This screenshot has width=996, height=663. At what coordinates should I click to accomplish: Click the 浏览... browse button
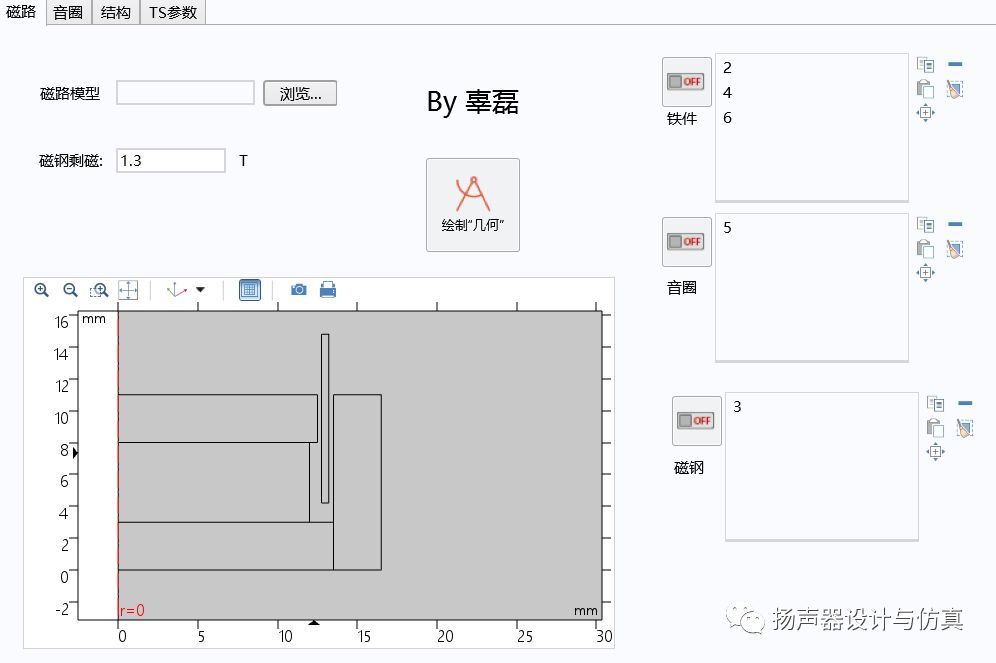tap(300, 94)
